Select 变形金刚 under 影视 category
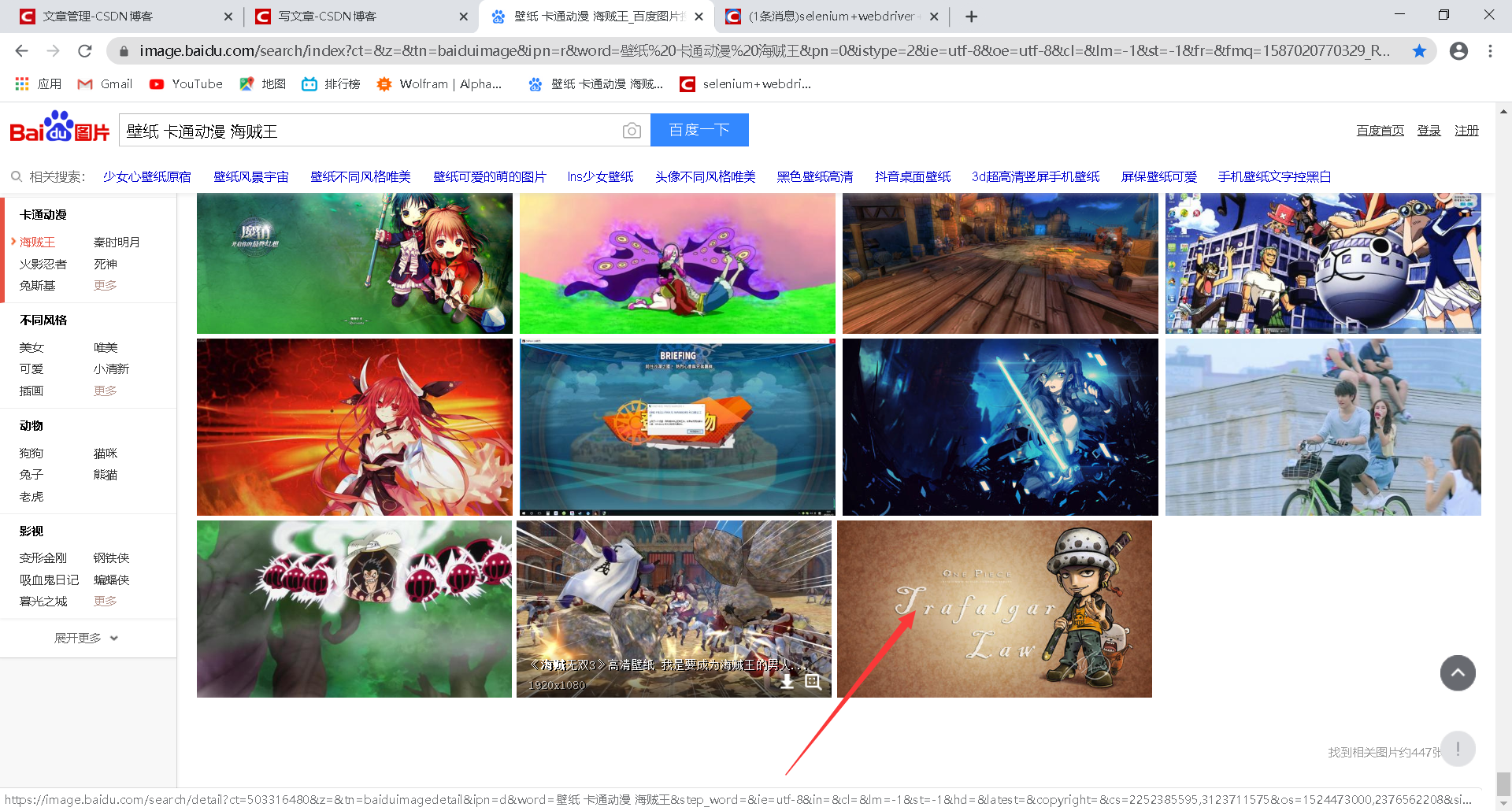The width and height of the screenshot is (1512, 811). (x=43, y=558)
